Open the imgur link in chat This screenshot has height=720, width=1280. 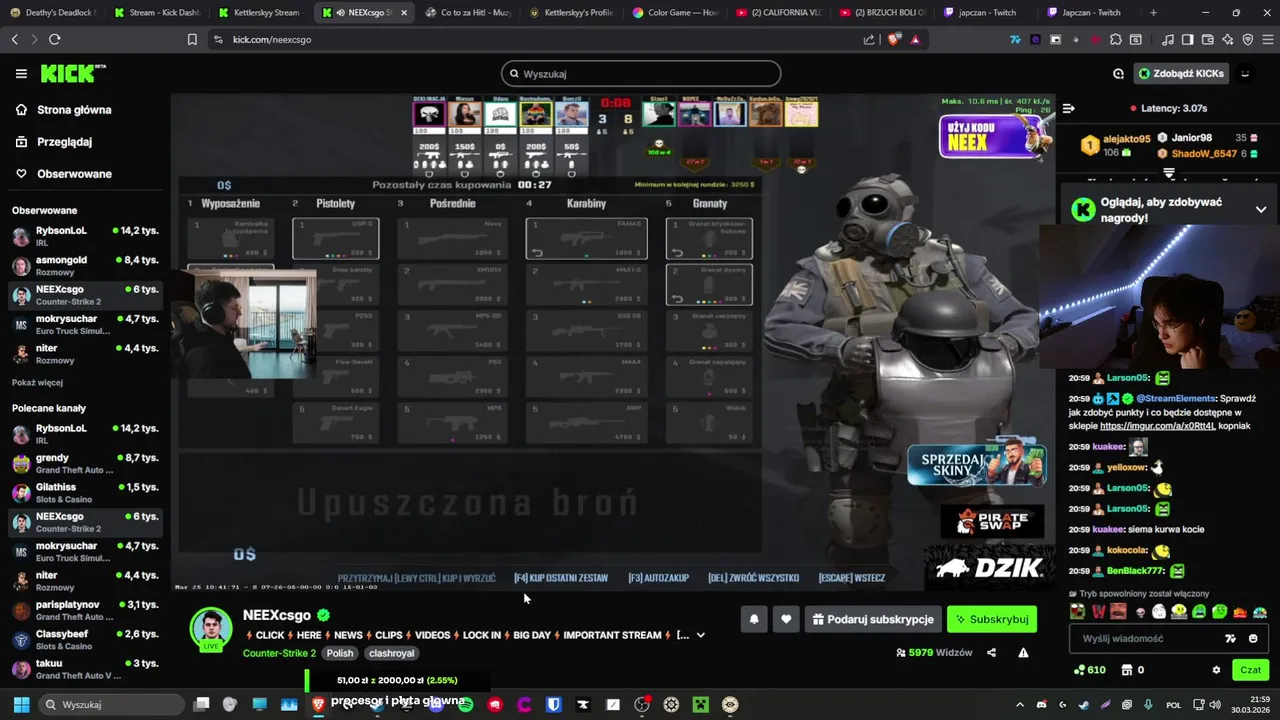[x=1157, y=426]
